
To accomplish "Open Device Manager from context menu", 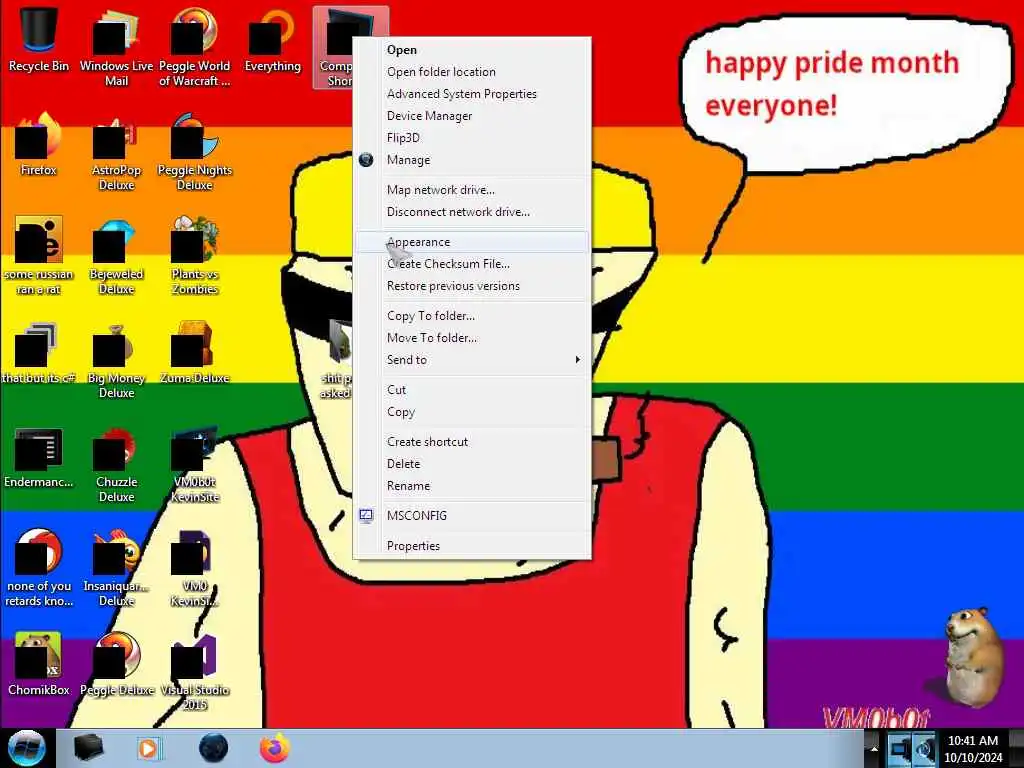I will point(472,116).
